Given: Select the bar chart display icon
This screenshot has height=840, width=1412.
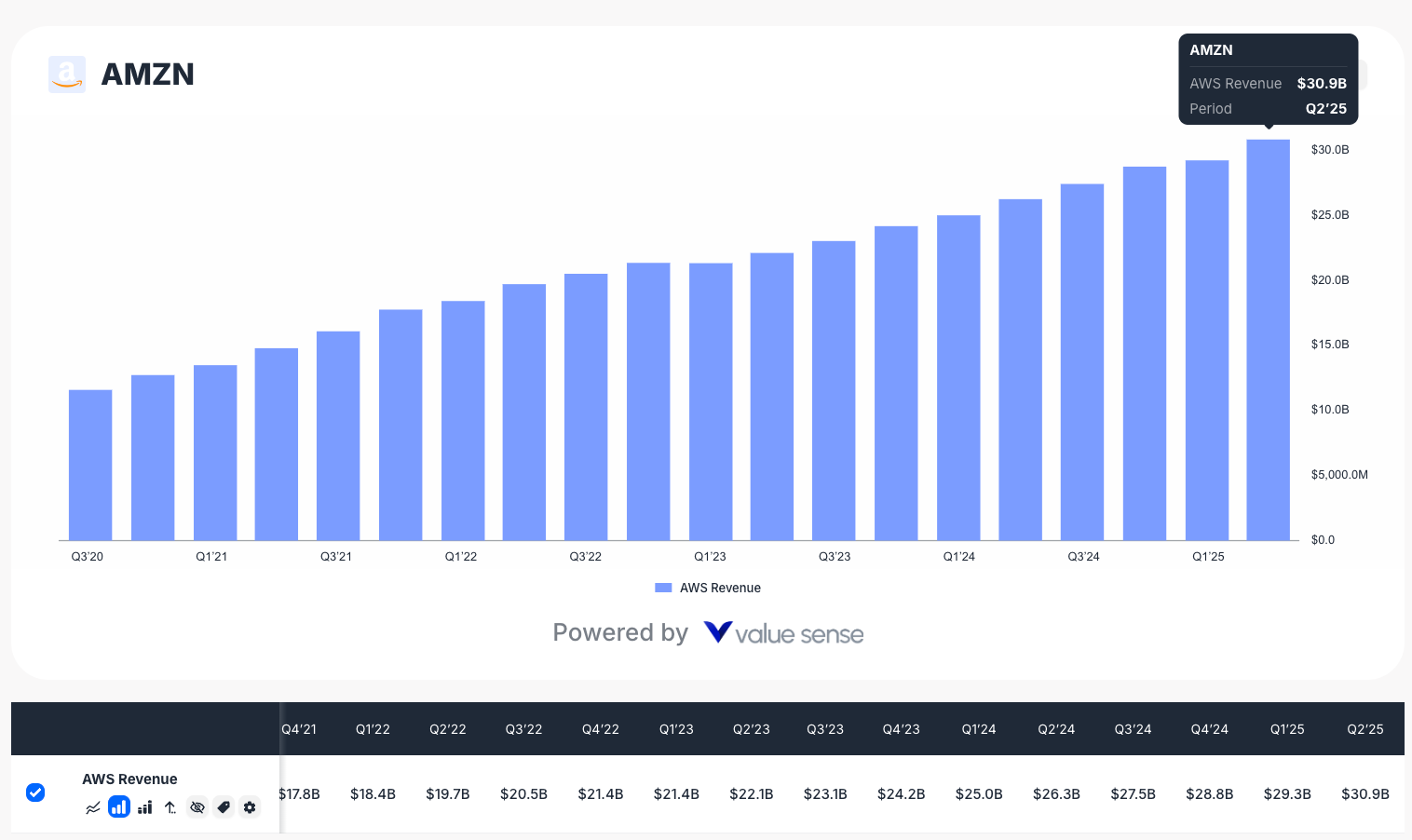Looking at the screenshot, I should point(119,806).
